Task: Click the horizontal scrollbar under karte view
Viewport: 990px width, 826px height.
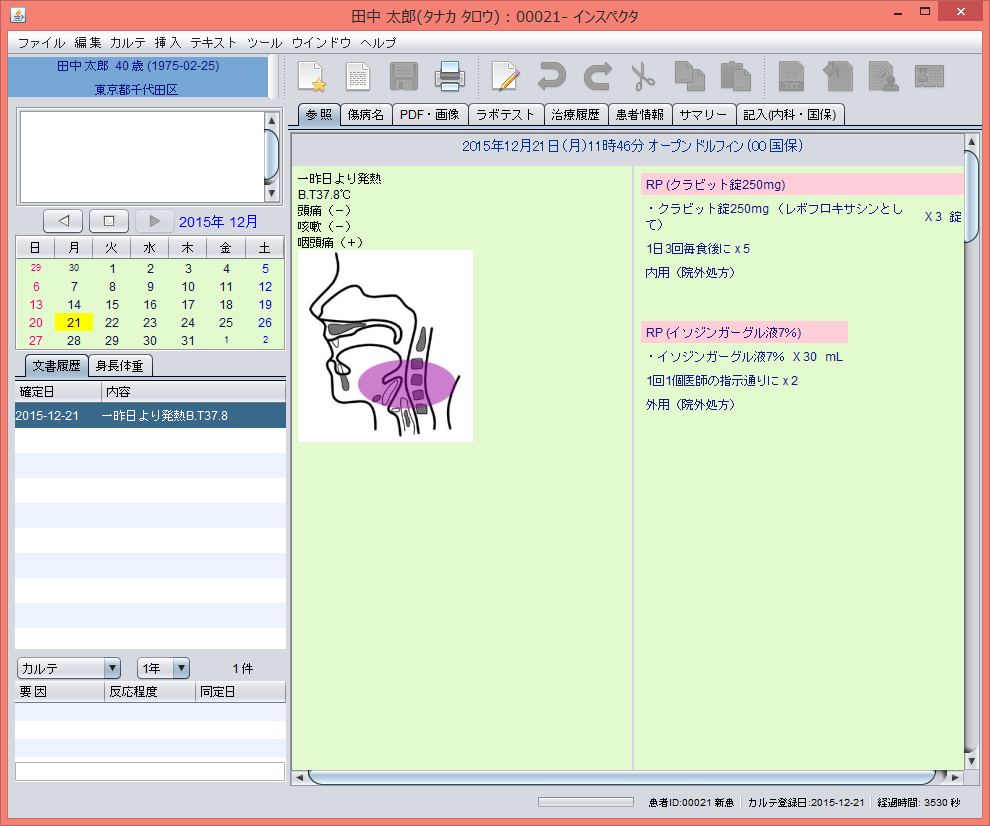Action: point(620,777)
